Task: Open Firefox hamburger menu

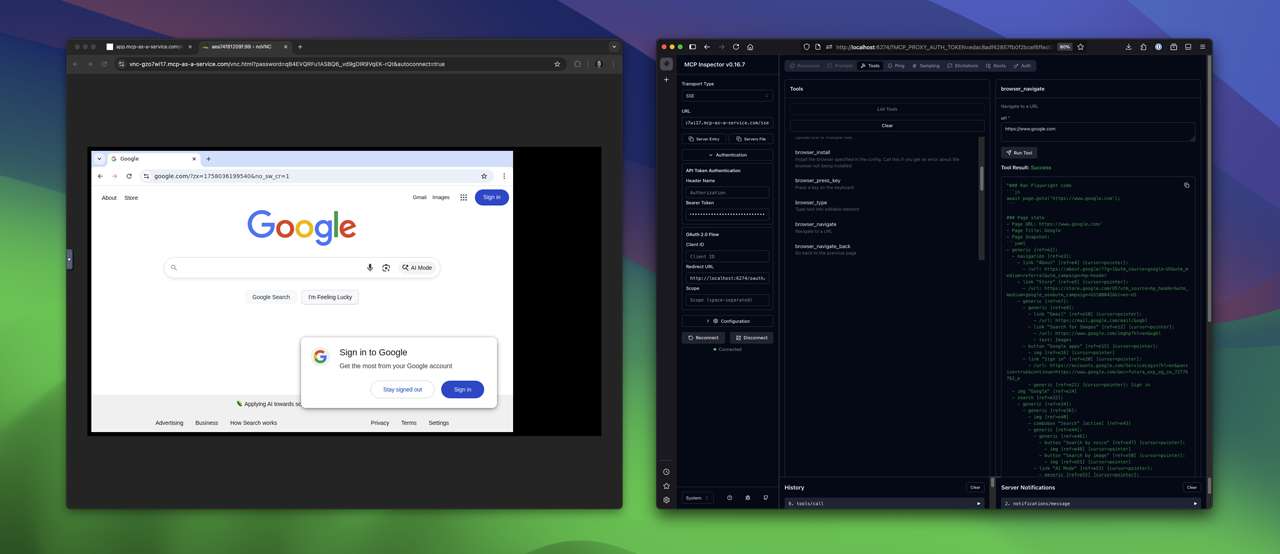Action: (x=1202, y=47)
